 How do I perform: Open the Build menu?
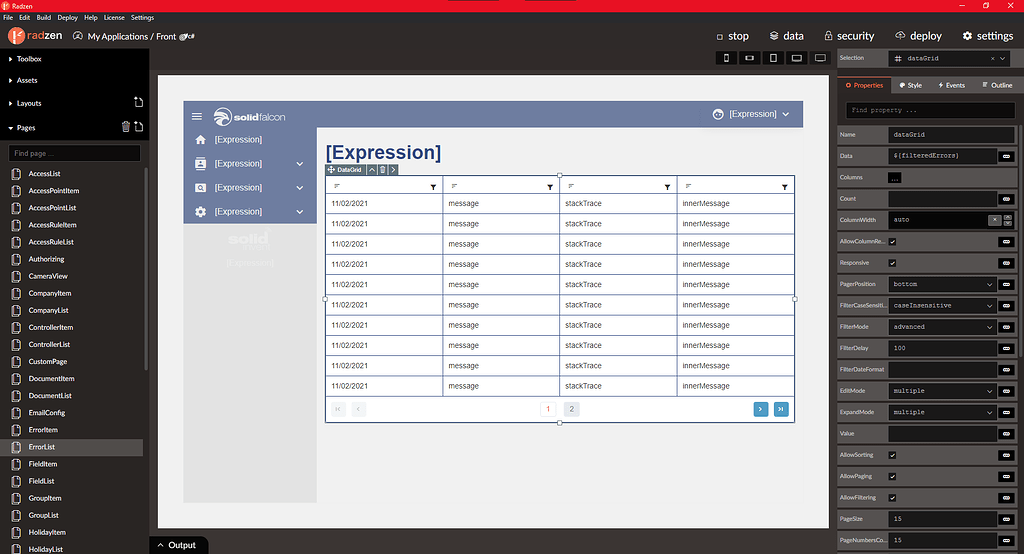pos(44,18)
